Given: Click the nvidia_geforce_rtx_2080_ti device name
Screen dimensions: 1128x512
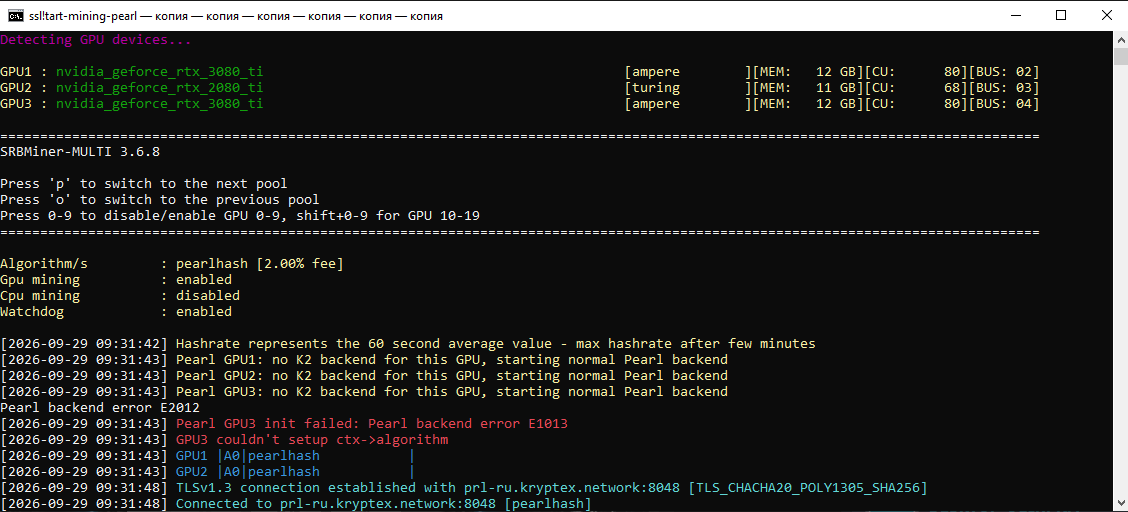Looking at the screenshot, I should 159,88.
